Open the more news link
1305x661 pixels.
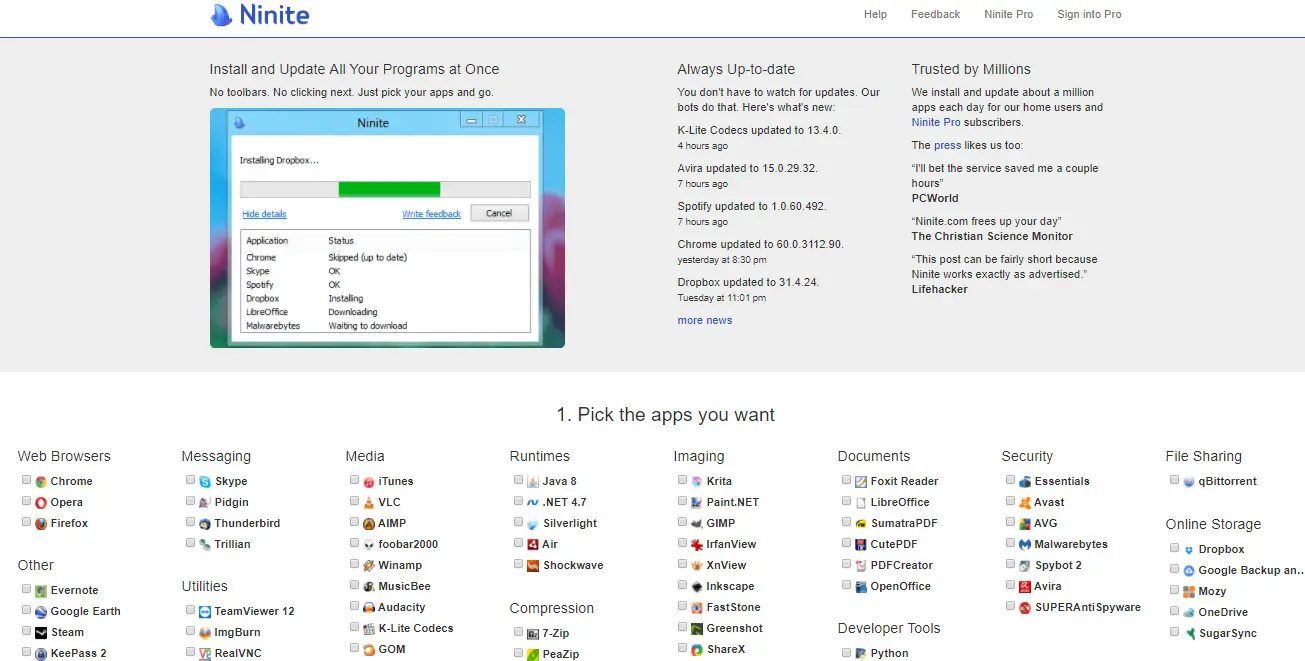(x=705, y=320)
